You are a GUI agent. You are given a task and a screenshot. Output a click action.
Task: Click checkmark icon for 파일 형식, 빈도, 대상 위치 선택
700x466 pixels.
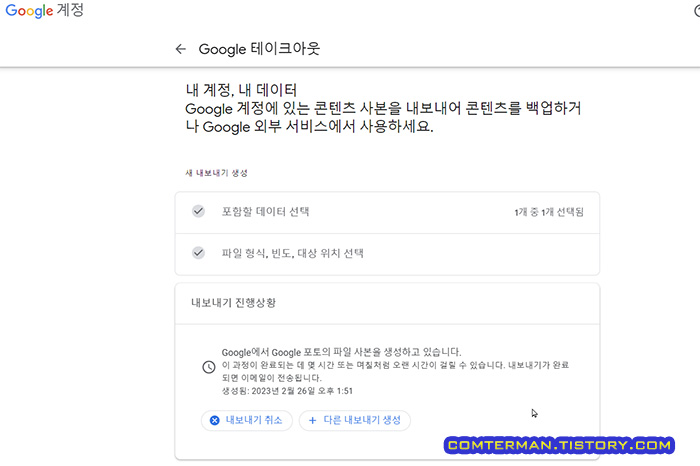(x=198, y=253)
